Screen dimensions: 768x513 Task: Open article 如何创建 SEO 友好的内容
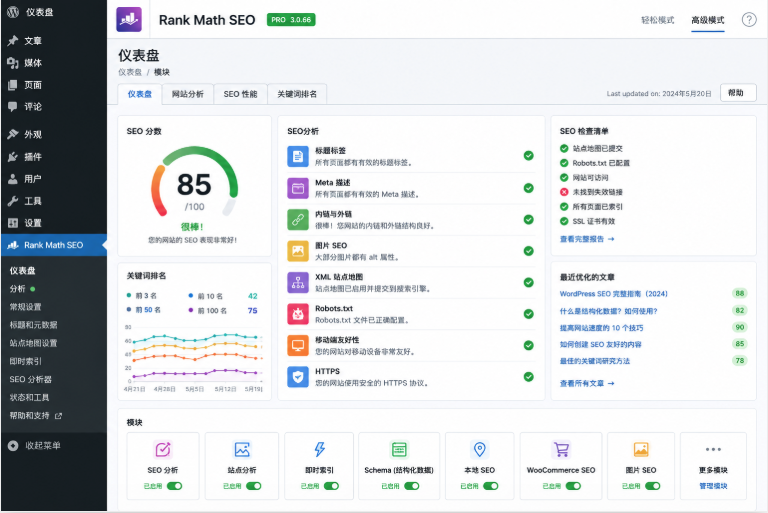click(600, 344)
